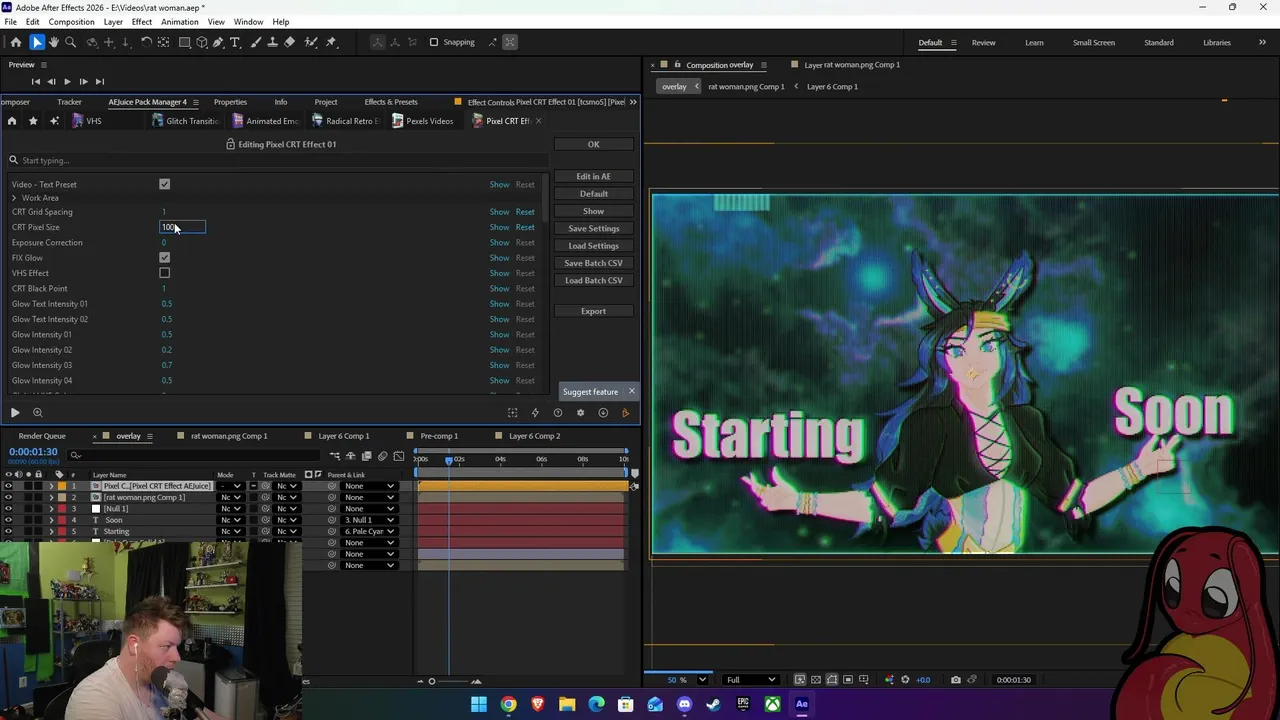Hide Soon text layer eye
This screenshot has height=720, width=1280.
tap(8, 520)
